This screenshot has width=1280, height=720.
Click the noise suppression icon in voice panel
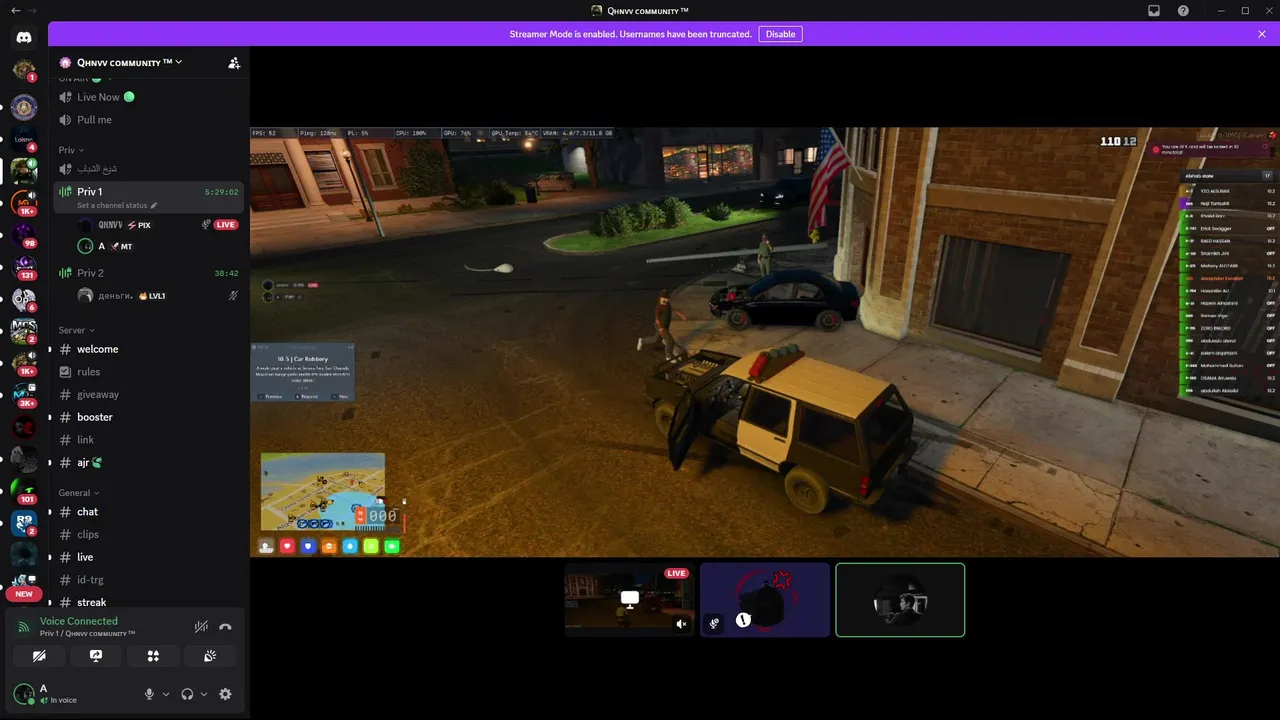pyautogui.click(x=201, y=627)
